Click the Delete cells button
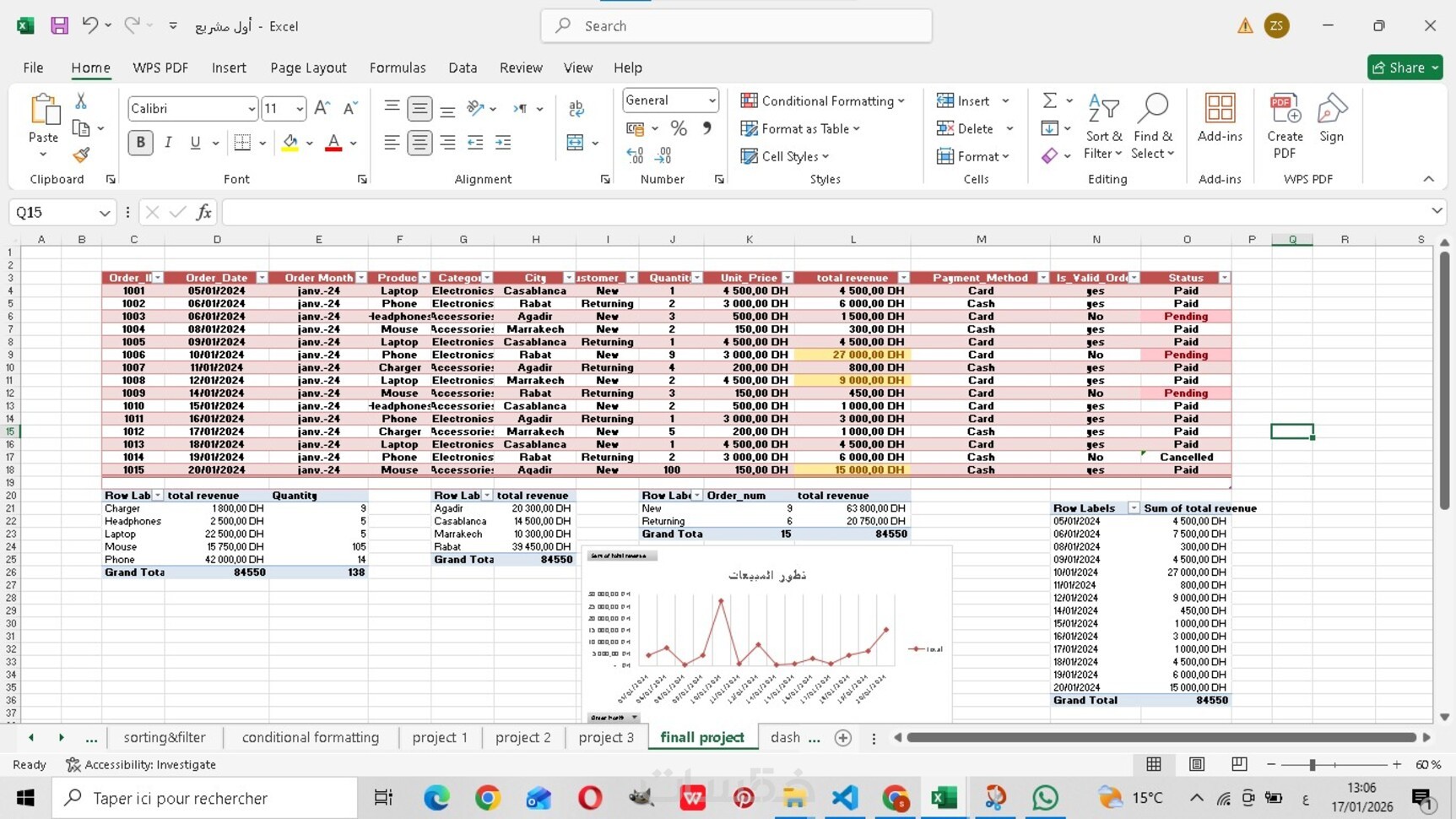 point(974,128)
